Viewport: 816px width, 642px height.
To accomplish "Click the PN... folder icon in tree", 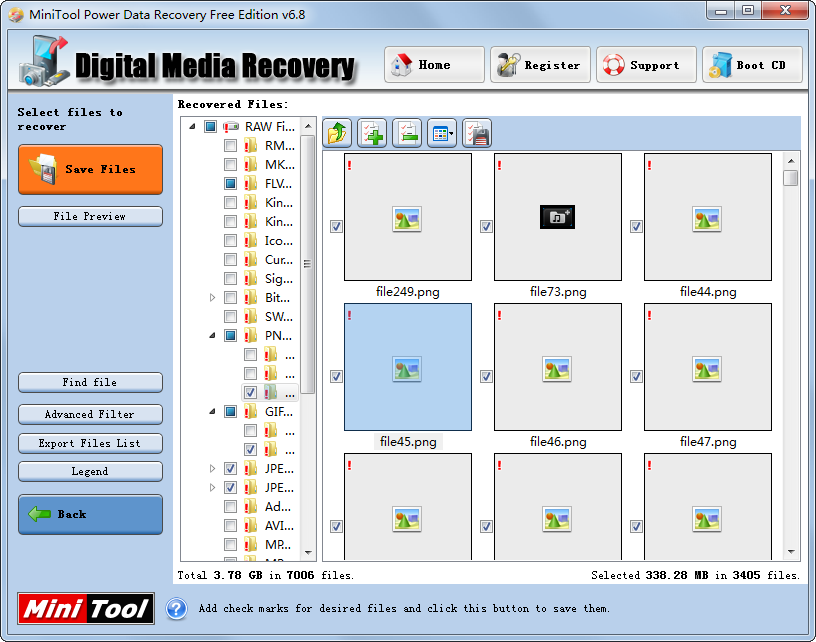I will [x=251, y=335].
